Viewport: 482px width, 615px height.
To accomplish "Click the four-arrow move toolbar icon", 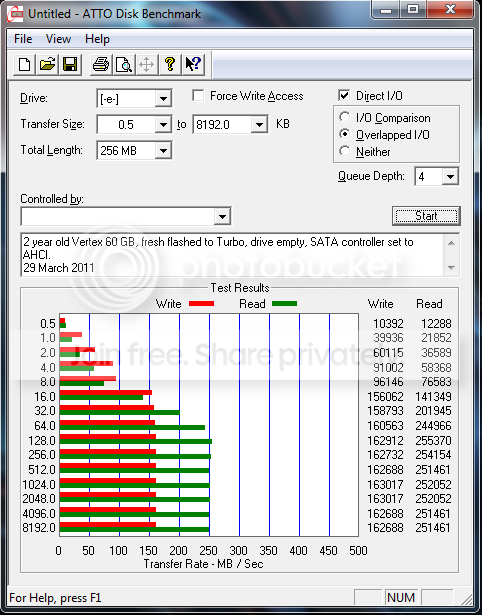I will tap(147, 64).
